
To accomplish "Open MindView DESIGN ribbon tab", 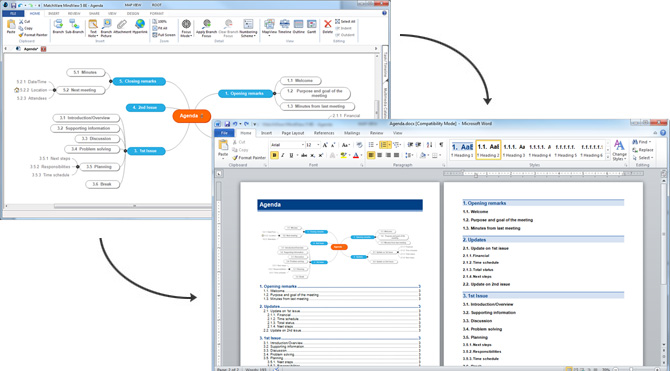I will point(132,14).
